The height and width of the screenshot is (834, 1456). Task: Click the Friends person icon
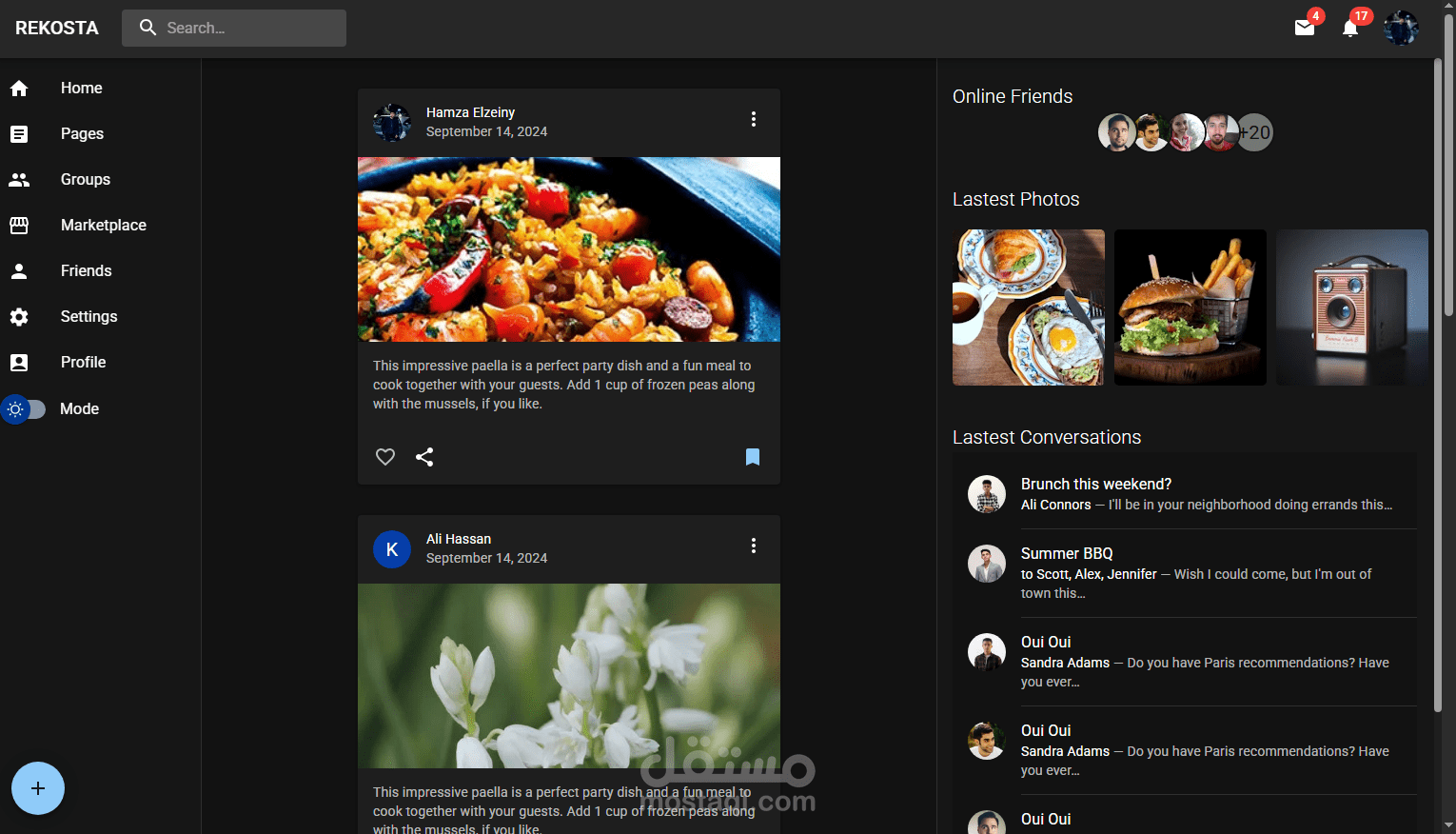(x=19, y=271)
